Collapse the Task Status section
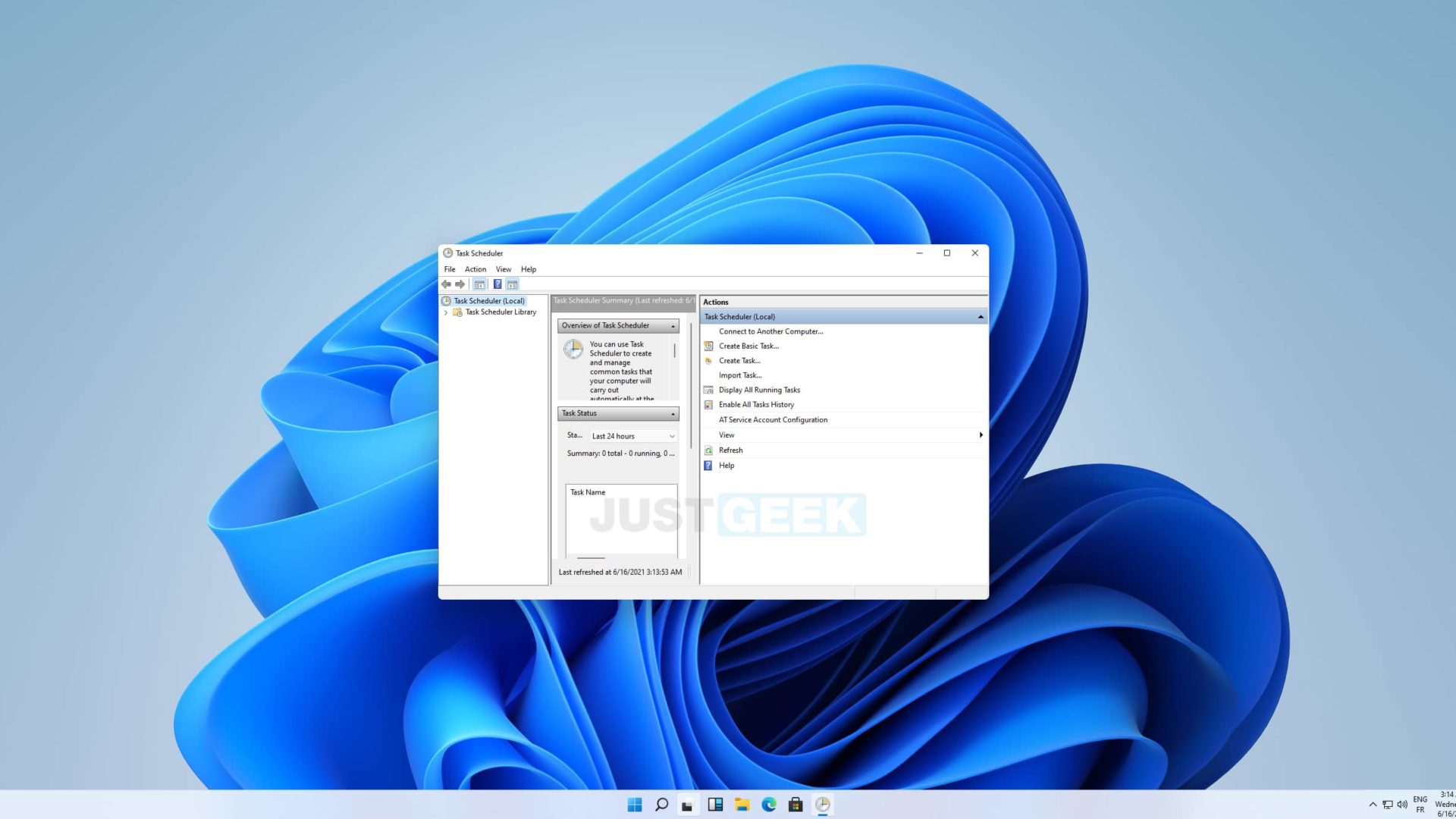Image resolution: width=1456 pixels, height=819 pixels. [673, 414]
